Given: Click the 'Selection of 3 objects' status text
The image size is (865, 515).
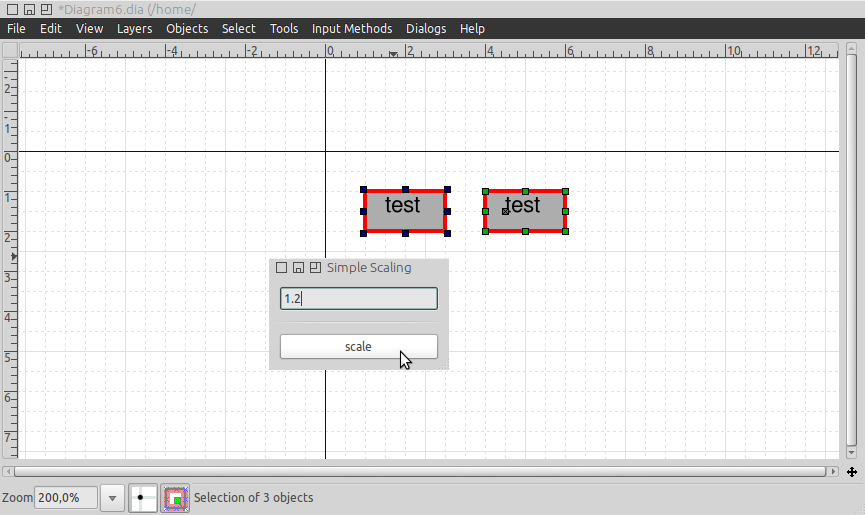Looking at the screenshot, I should click(253, 498).
